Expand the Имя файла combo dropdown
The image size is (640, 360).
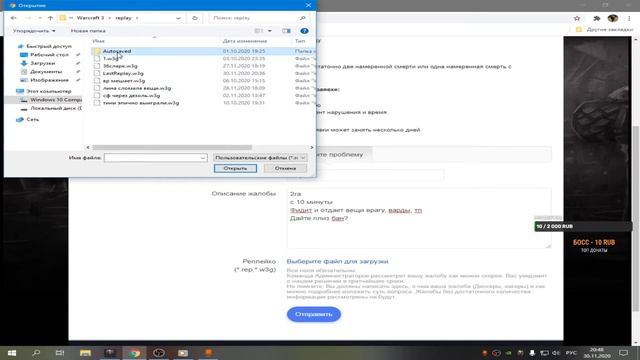point(203,158)
